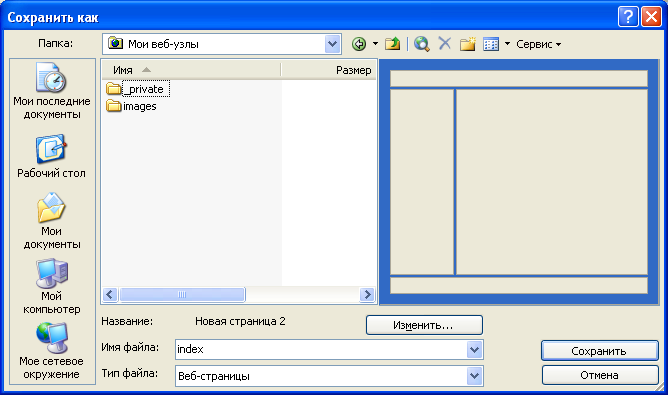Screen dimensions: 668x395
Task: Open Мое сетевое окружение shortcut
Action: 52,351
